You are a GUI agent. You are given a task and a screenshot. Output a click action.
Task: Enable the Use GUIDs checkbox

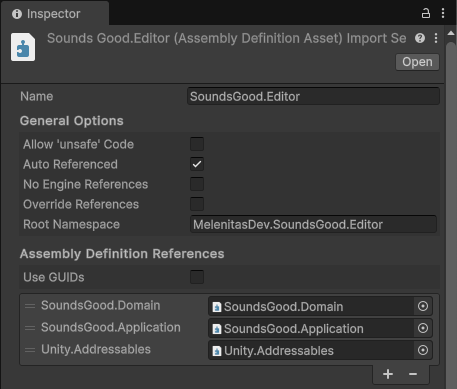click(x=197, y=277)
